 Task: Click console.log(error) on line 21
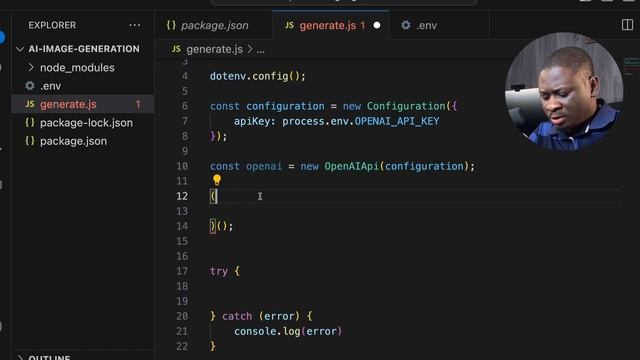(288, 331)
